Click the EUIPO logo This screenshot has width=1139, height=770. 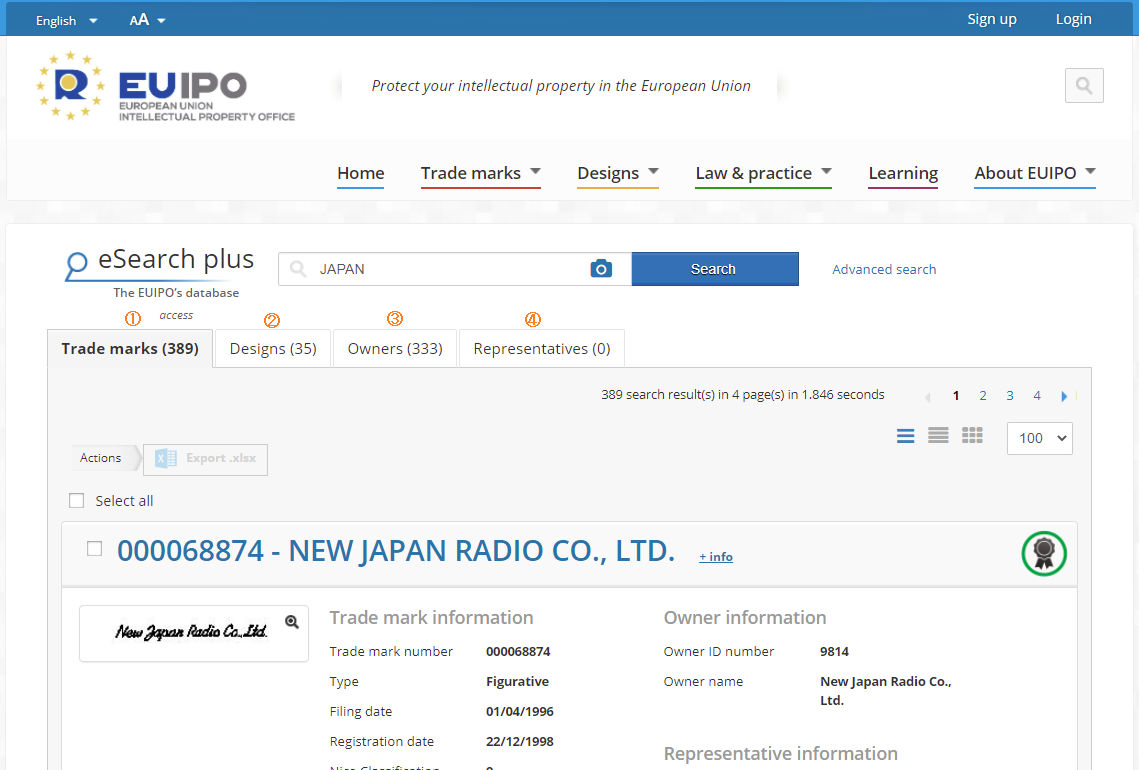tap(166, 86)
